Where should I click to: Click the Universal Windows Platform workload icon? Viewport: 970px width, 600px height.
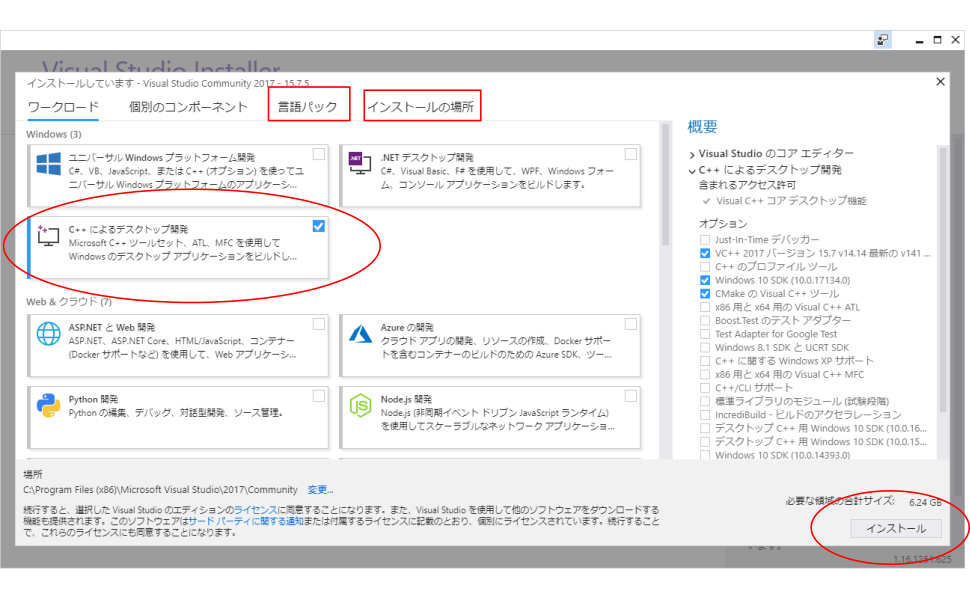[x=48, y=165]
